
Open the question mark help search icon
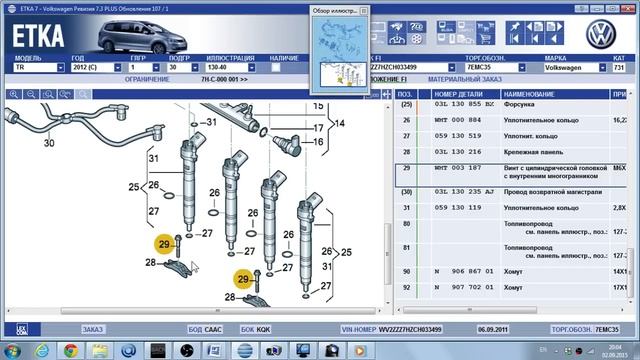[416, 27]
